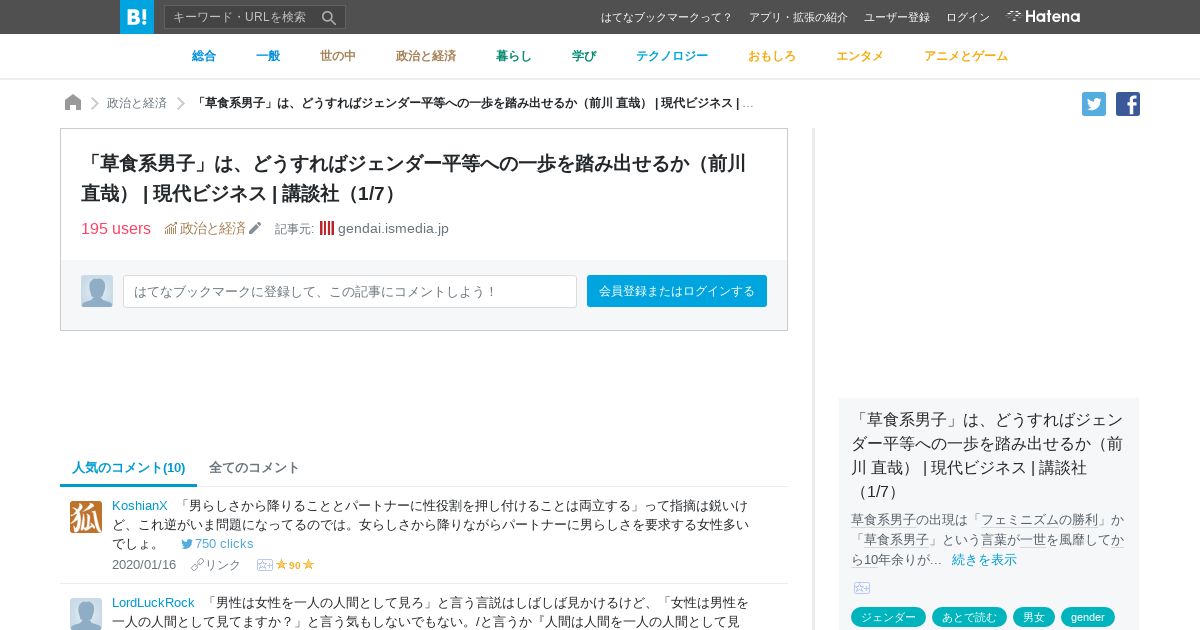Add a star in the sidebar article card
1200x630 pixels.
click(862, 588)
